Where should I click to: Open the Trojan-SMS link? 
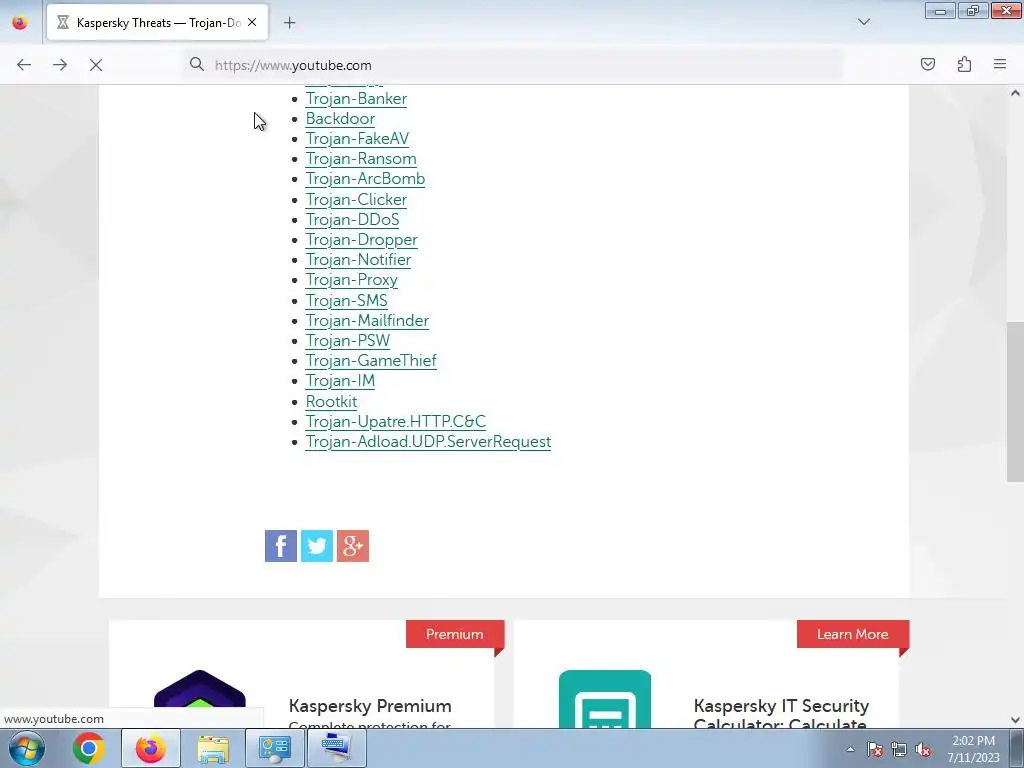coord(346,300)
